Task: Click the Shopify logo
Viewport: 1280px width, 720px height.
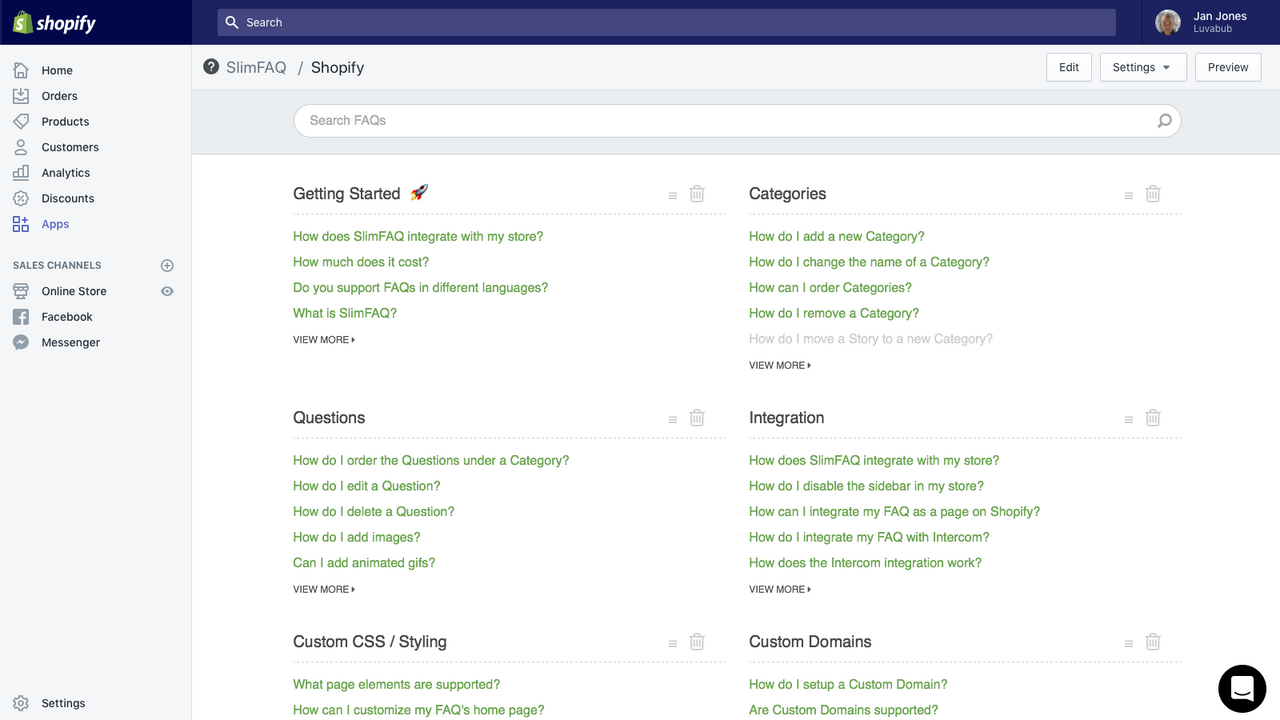Action: pyautogui.click(x=54, y=22)
